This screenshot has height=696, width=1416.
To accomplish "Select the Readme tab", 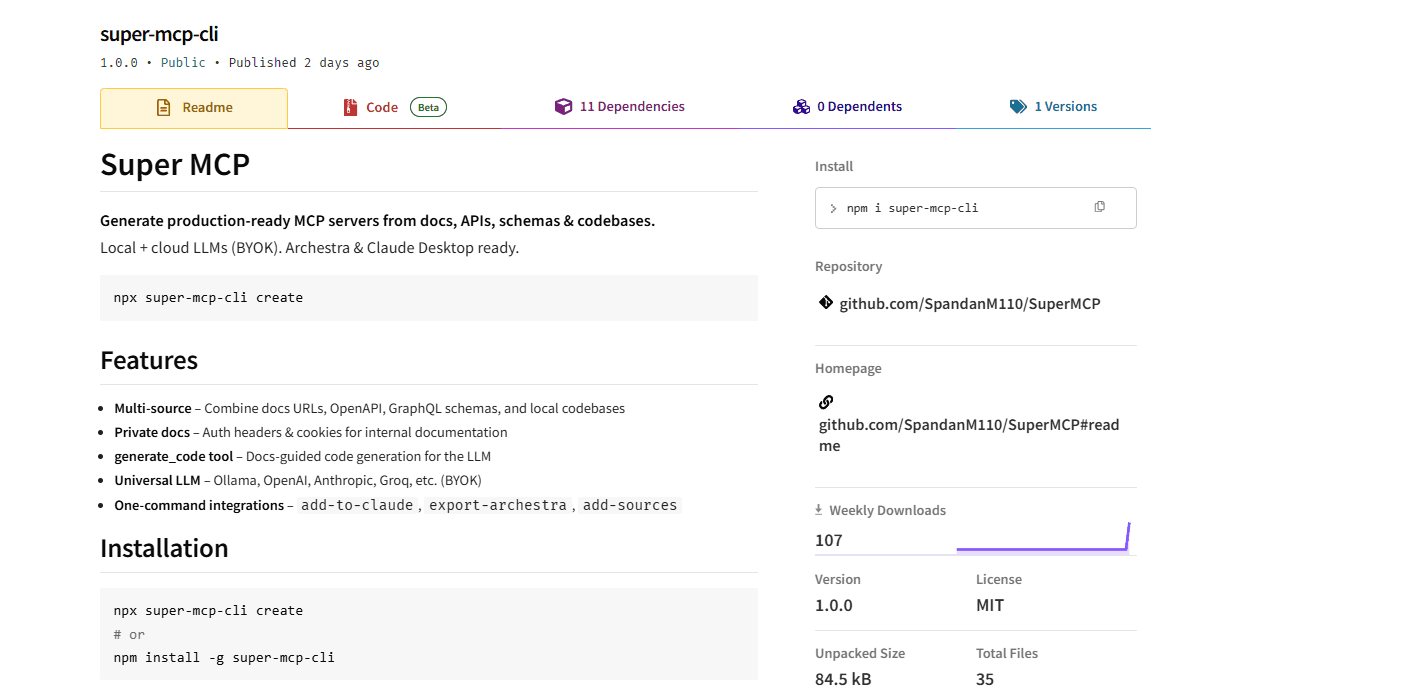I will (x=194, y=106).
